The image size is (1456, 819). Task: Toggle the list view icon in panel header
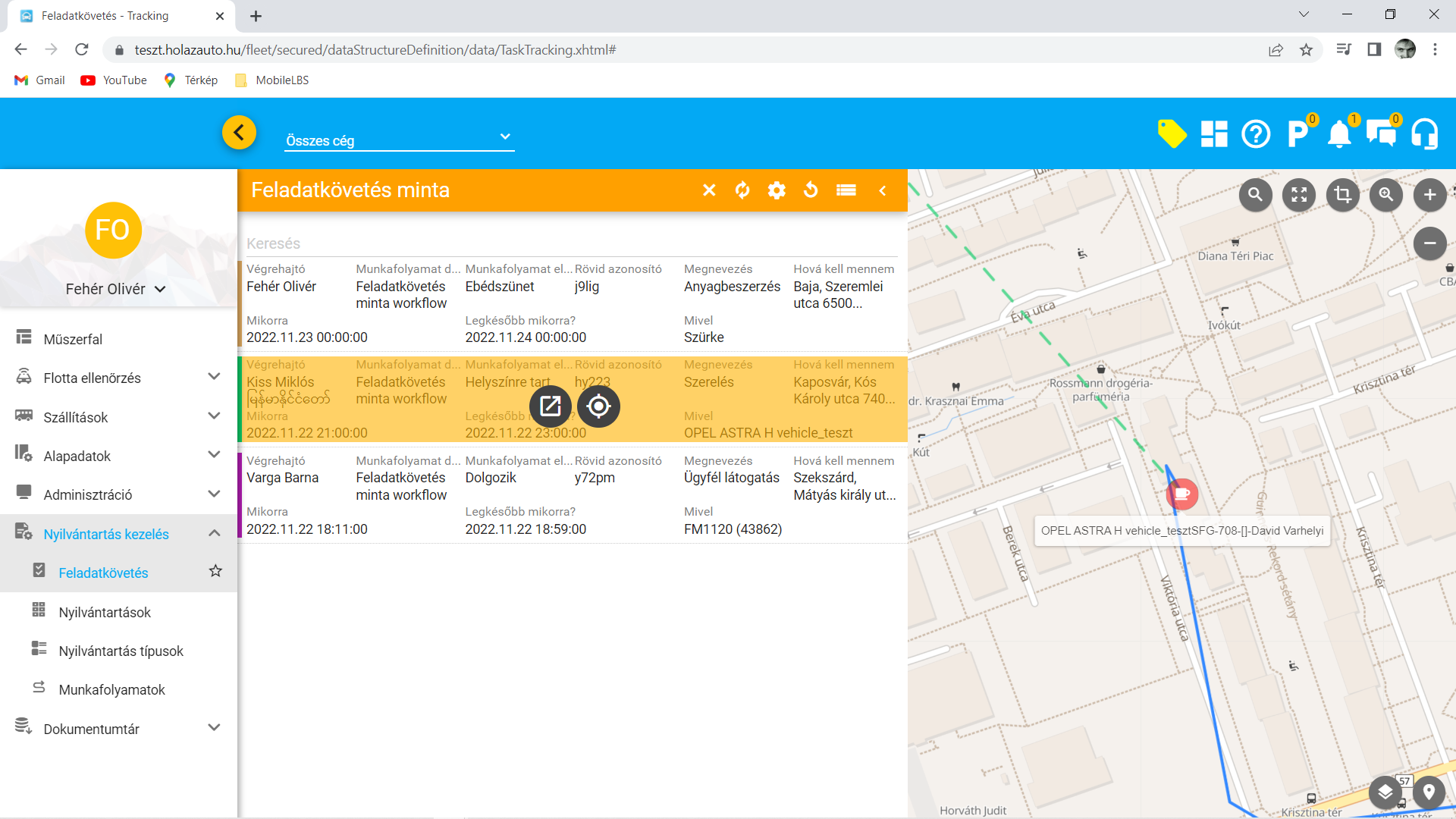[846, 190]
